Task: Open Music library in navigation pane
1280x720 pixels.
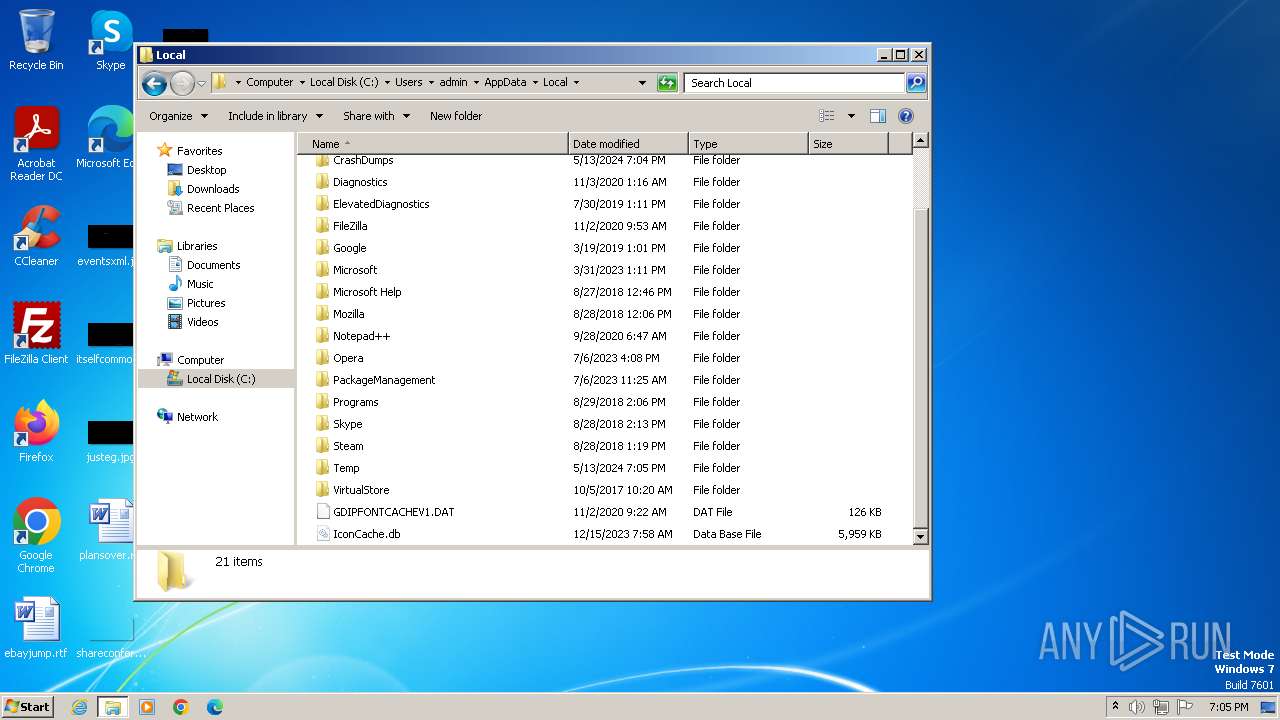Action: [x=200, y=284]
